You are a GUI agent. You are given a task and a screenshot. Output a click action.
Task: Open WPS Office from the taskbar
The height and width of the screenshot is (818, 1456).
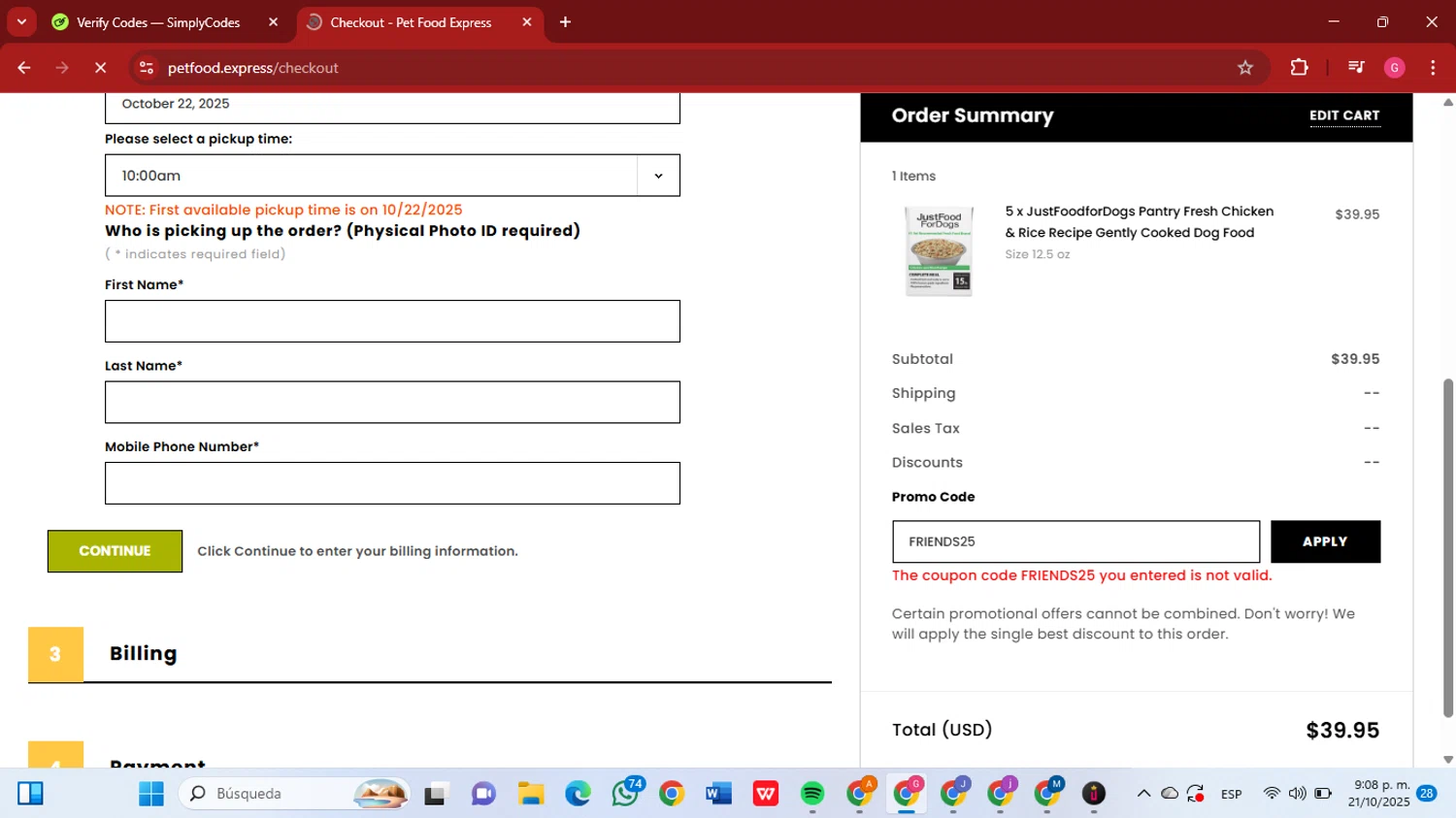pos(766,794)
